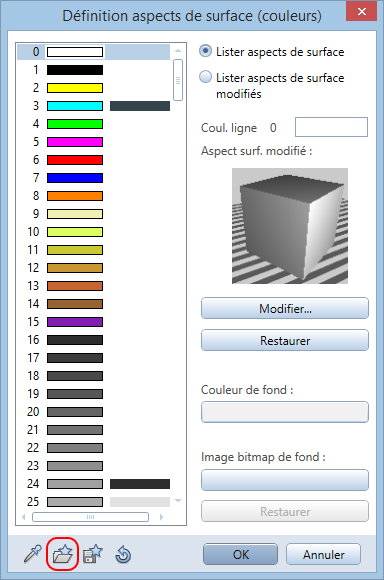
Task: Close the surface definition dialog
Action: click(362, 11)
